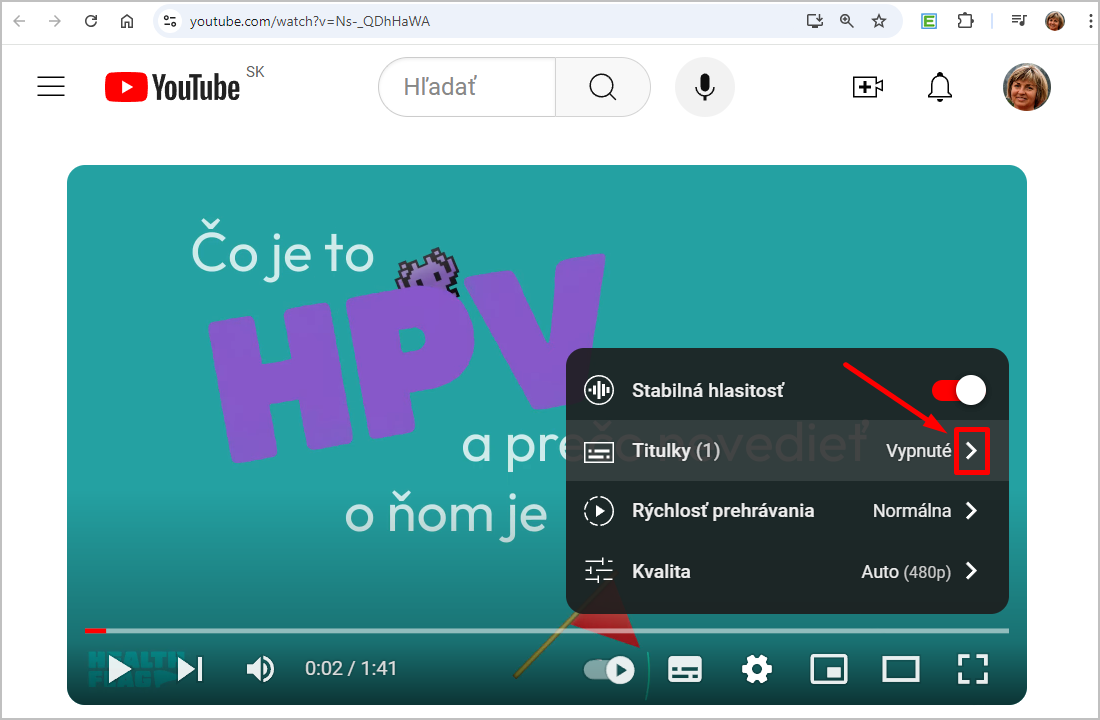Click the Stabilná hlasitosť menu row label

tap(708, 390)
